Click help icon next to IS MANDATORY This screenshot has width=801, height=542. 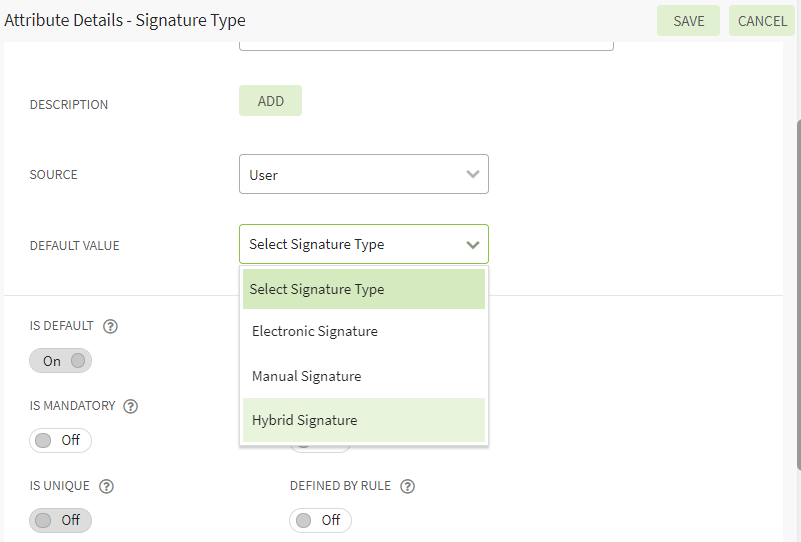tap(130, 406)
